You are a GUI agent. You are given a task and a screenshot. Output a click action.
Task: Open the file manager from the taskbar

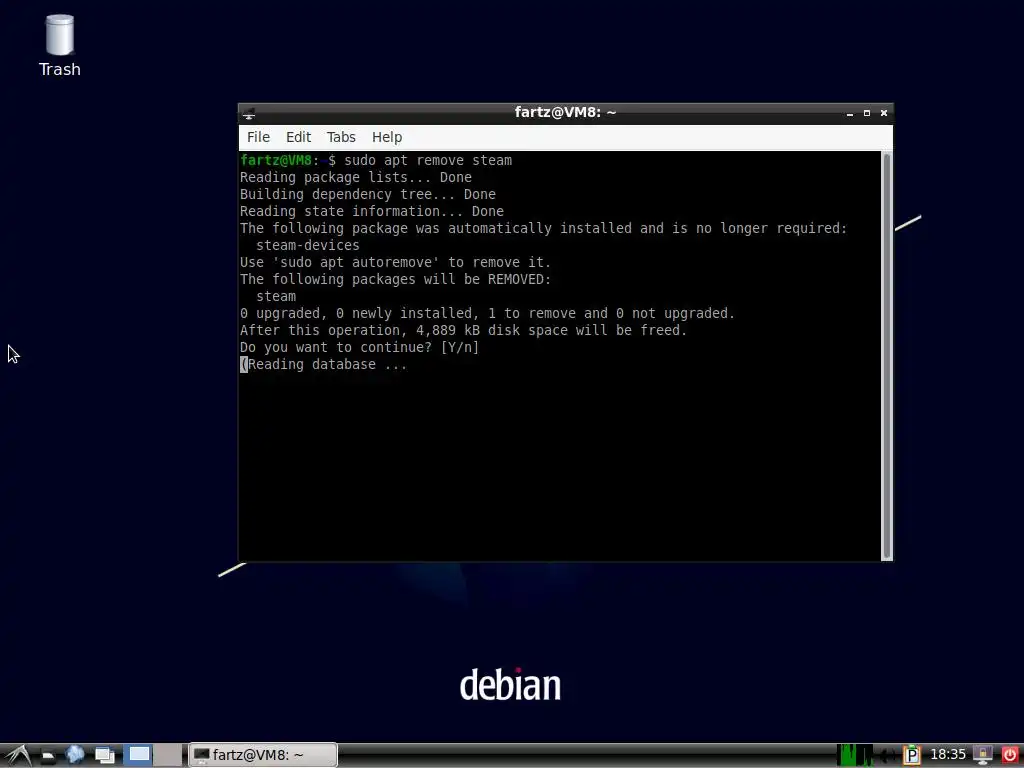47,756
